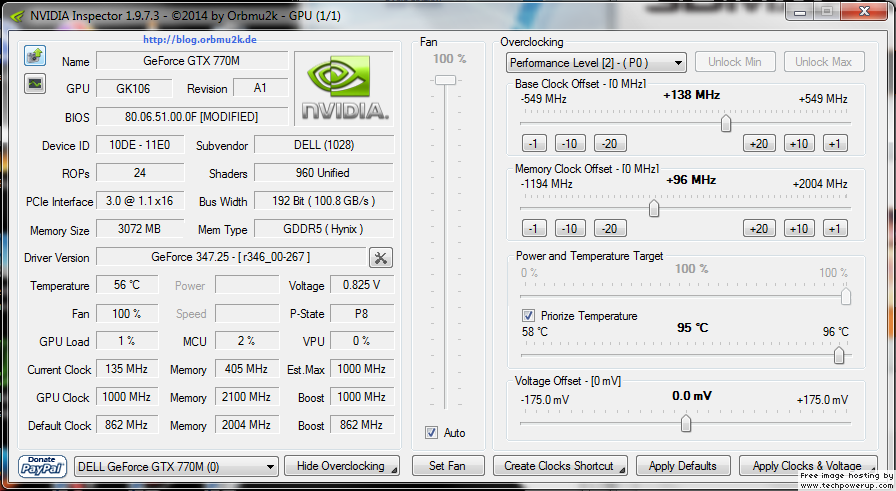Decrease memory clock offset by 10
Viewport: 896px width, 491px height.
click(570, 229)
